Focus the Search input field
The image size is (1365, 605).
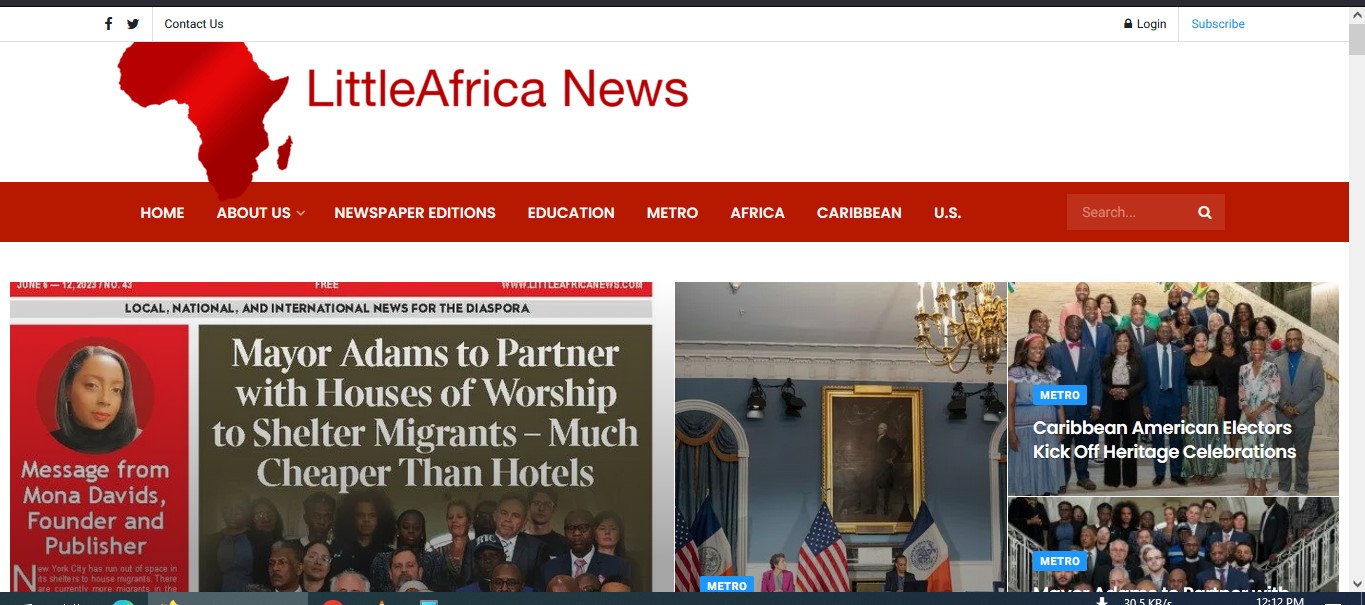point(1130,212)
